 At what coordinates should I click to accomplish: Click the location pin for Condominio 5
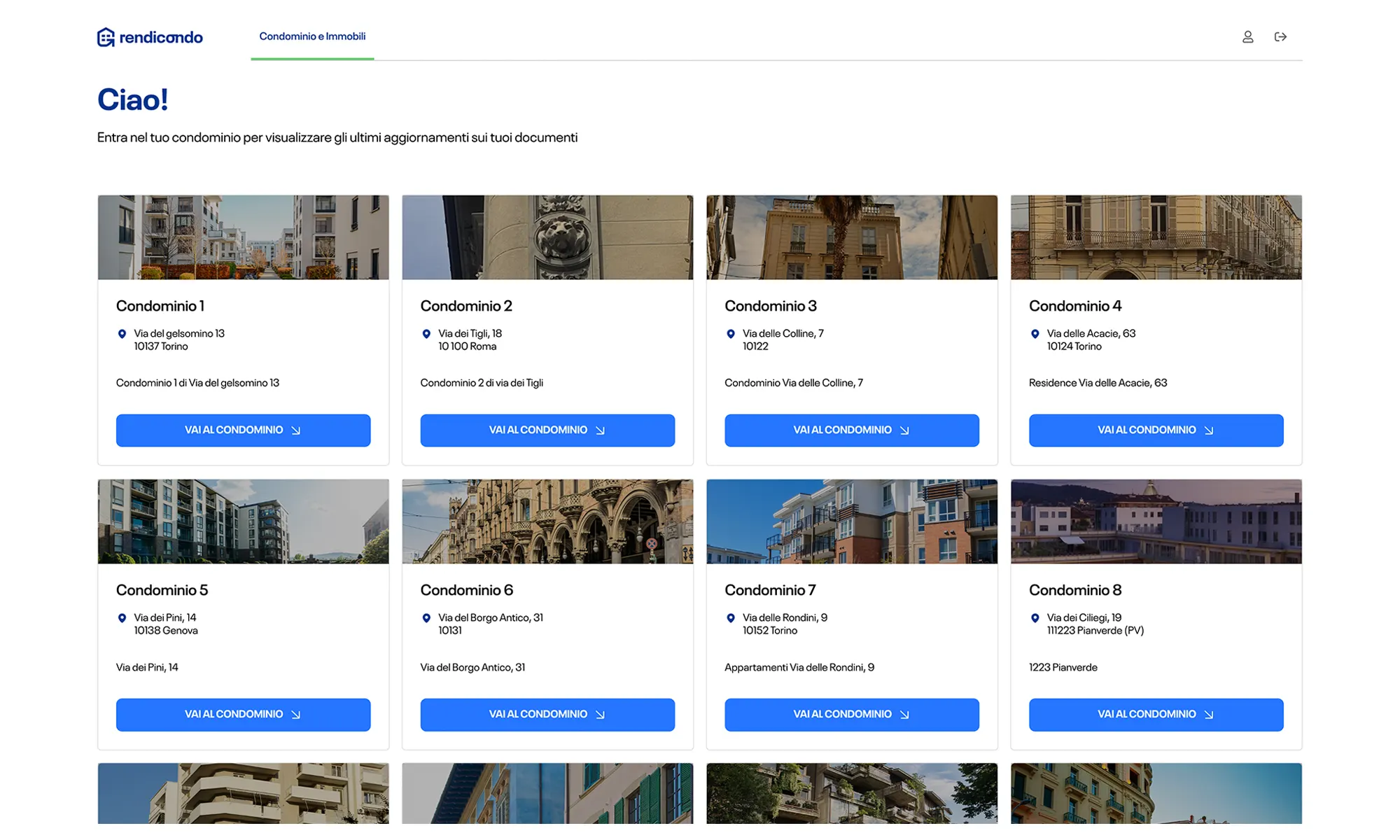click(122, 618)
